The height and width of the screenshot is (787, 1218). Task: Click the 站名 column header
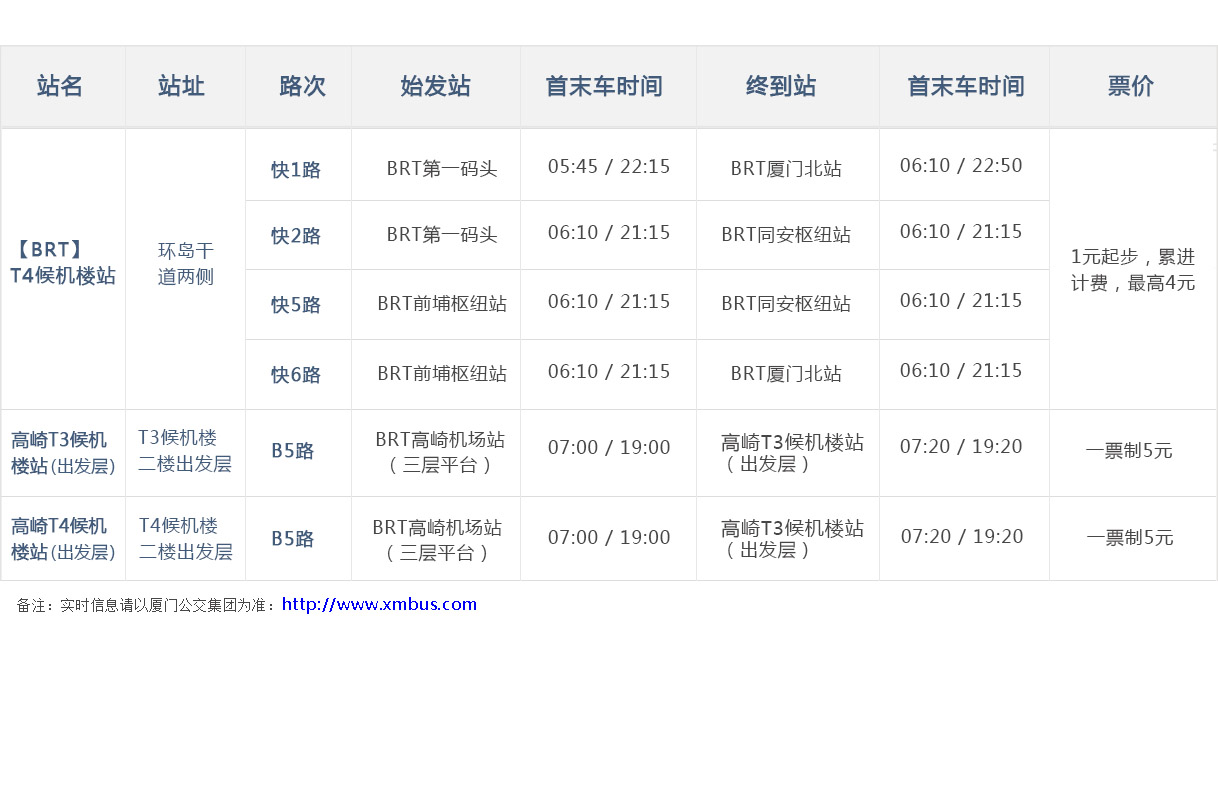click(x=60, y=87)
